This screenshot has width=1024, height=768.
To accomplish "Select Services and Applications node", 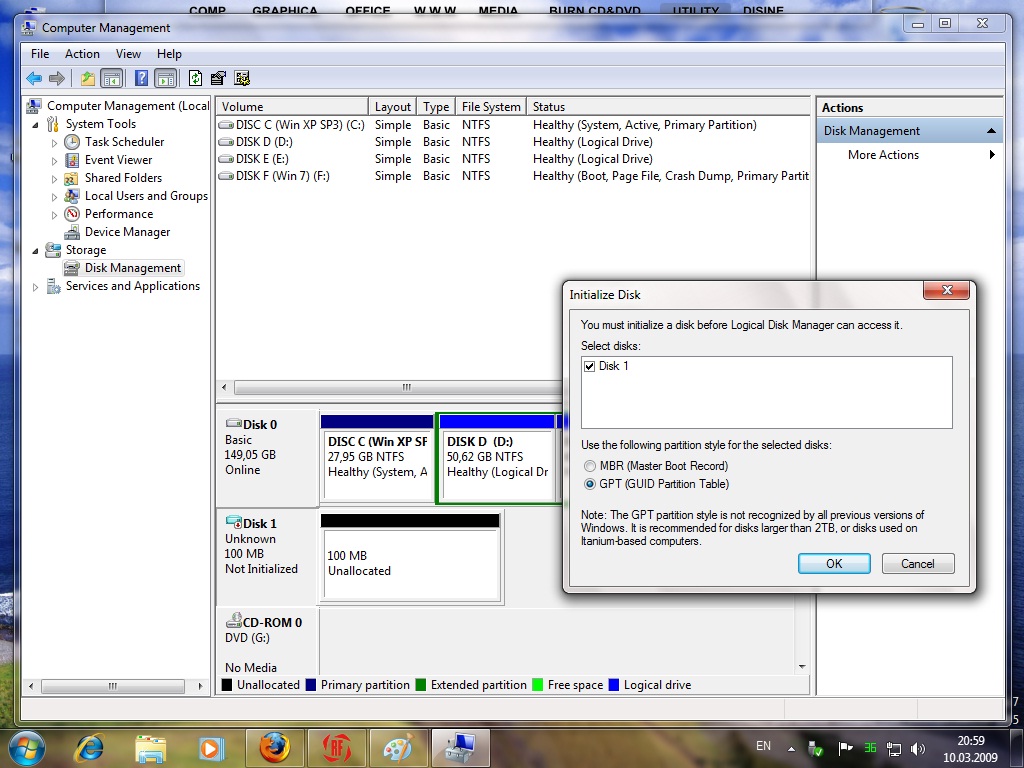I will (133, 286).
